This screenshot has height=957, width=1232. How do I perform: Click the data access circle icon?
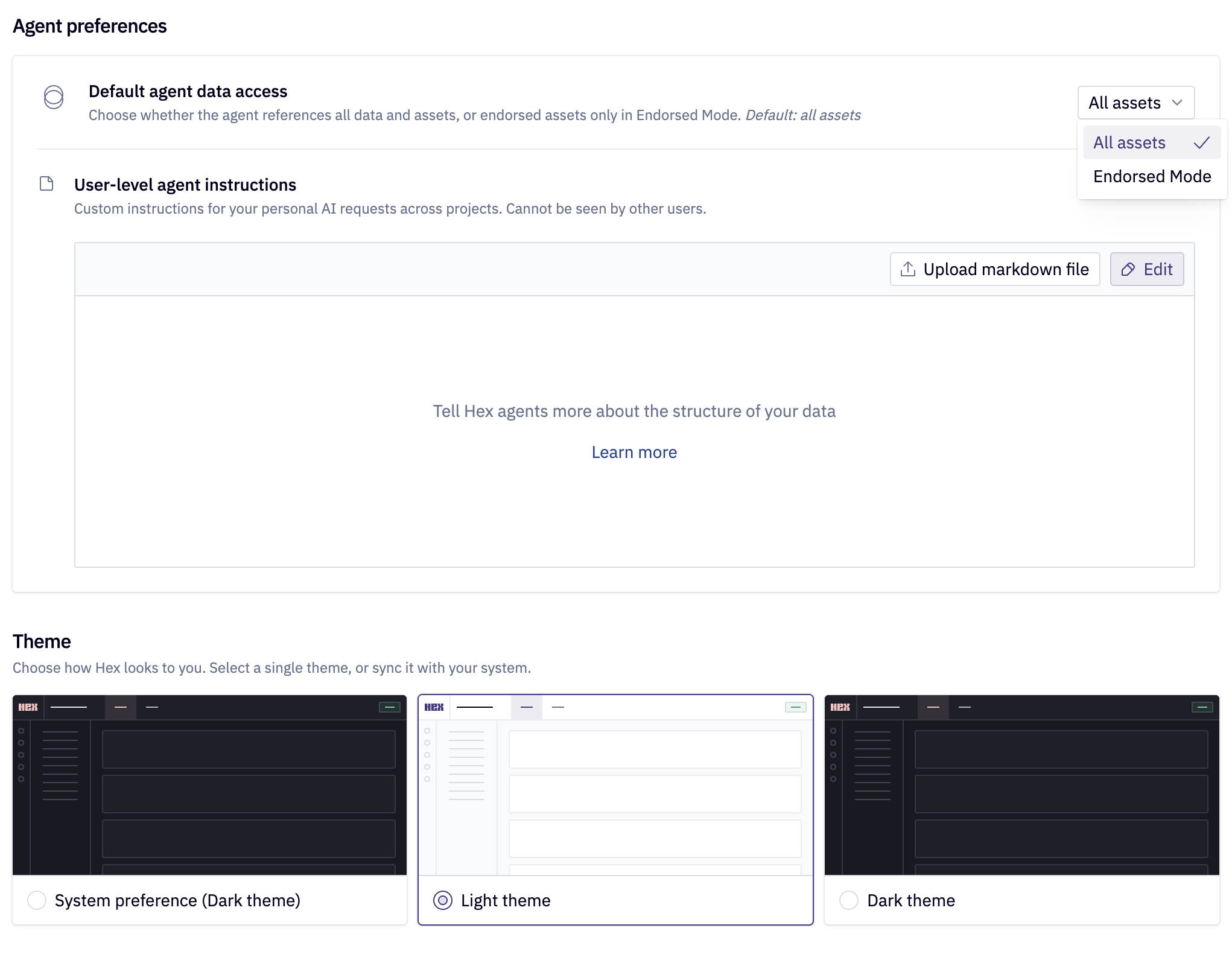click(53, 97)
